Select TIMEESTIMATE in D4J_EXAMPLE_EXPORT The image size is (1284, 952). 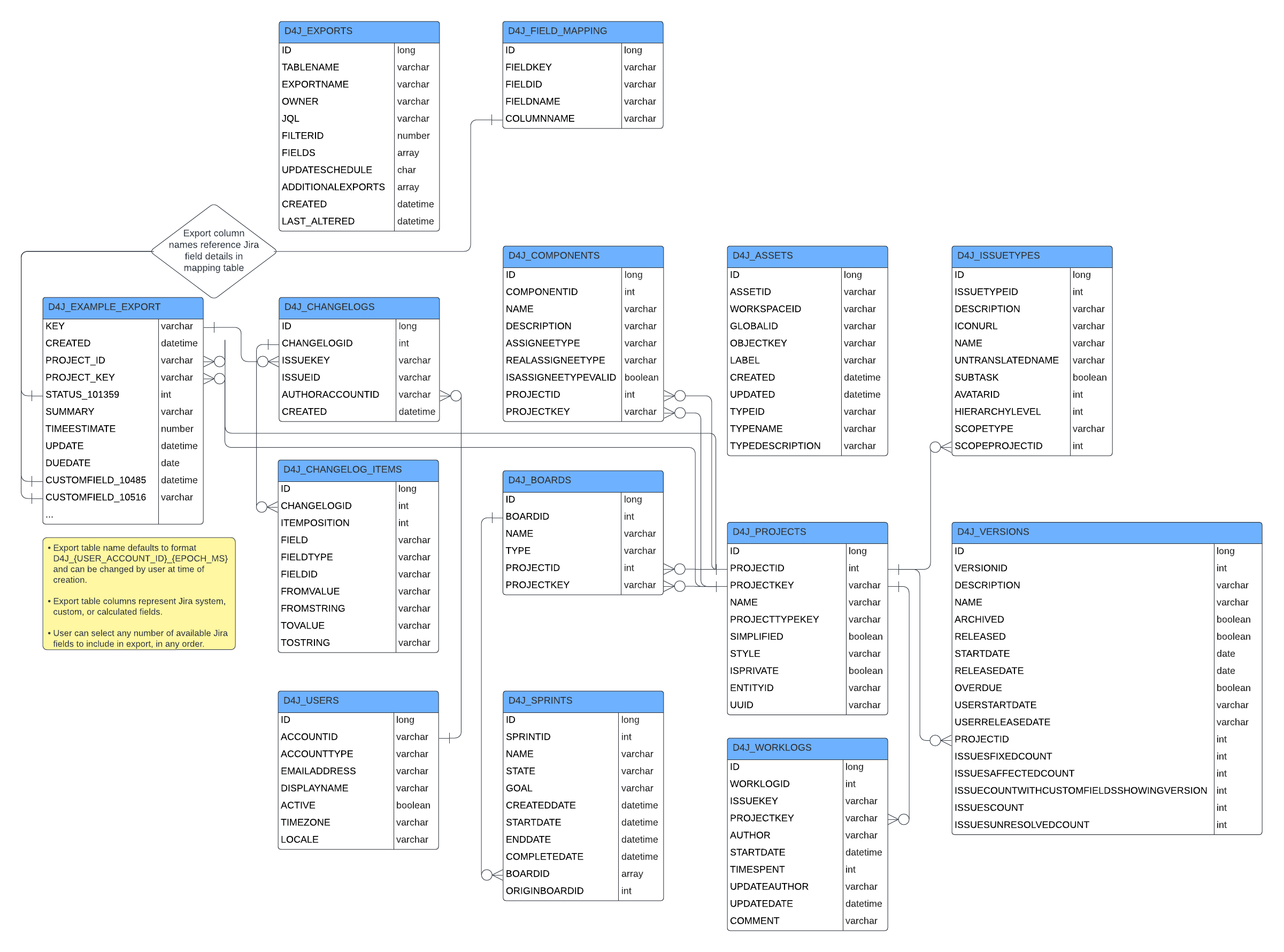pyautogui.click(x=122, y=429)
